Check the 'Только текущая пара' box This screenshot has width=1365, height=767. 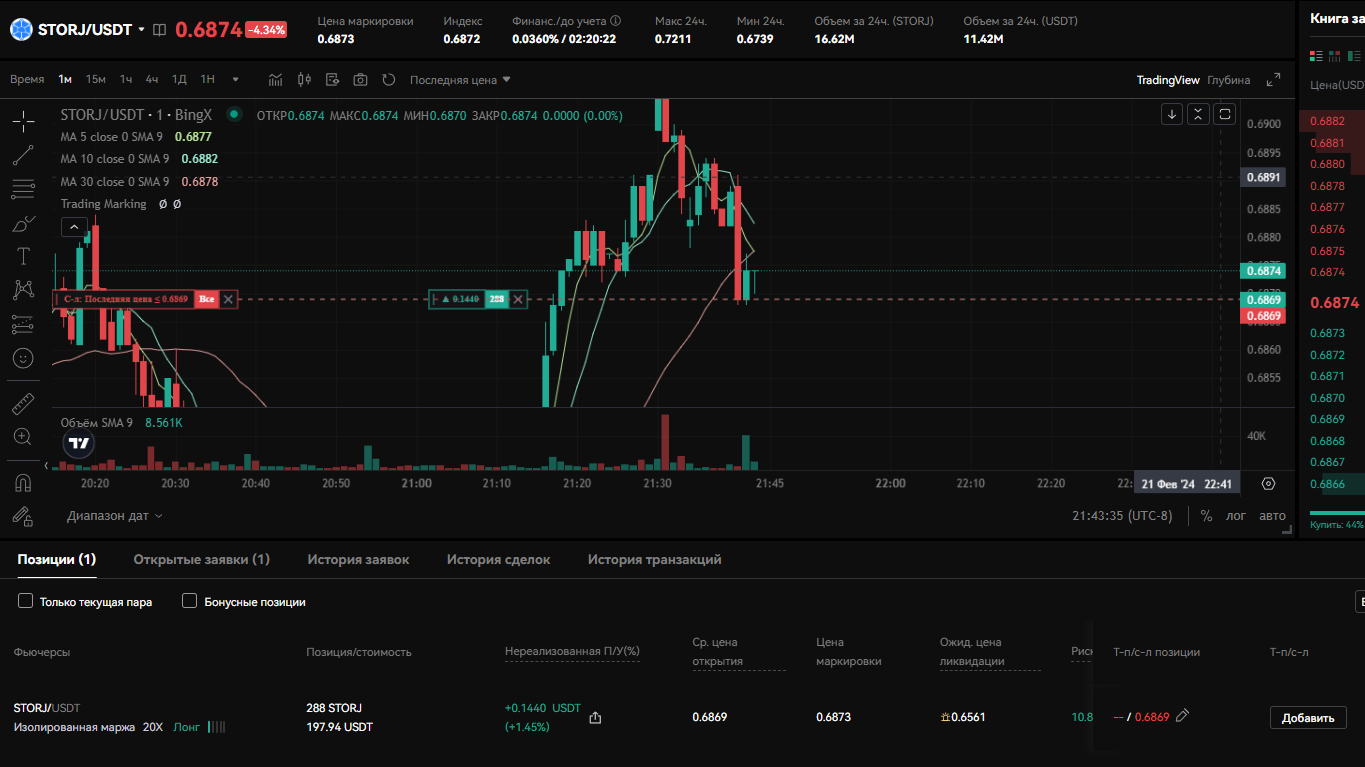[26, 601]
